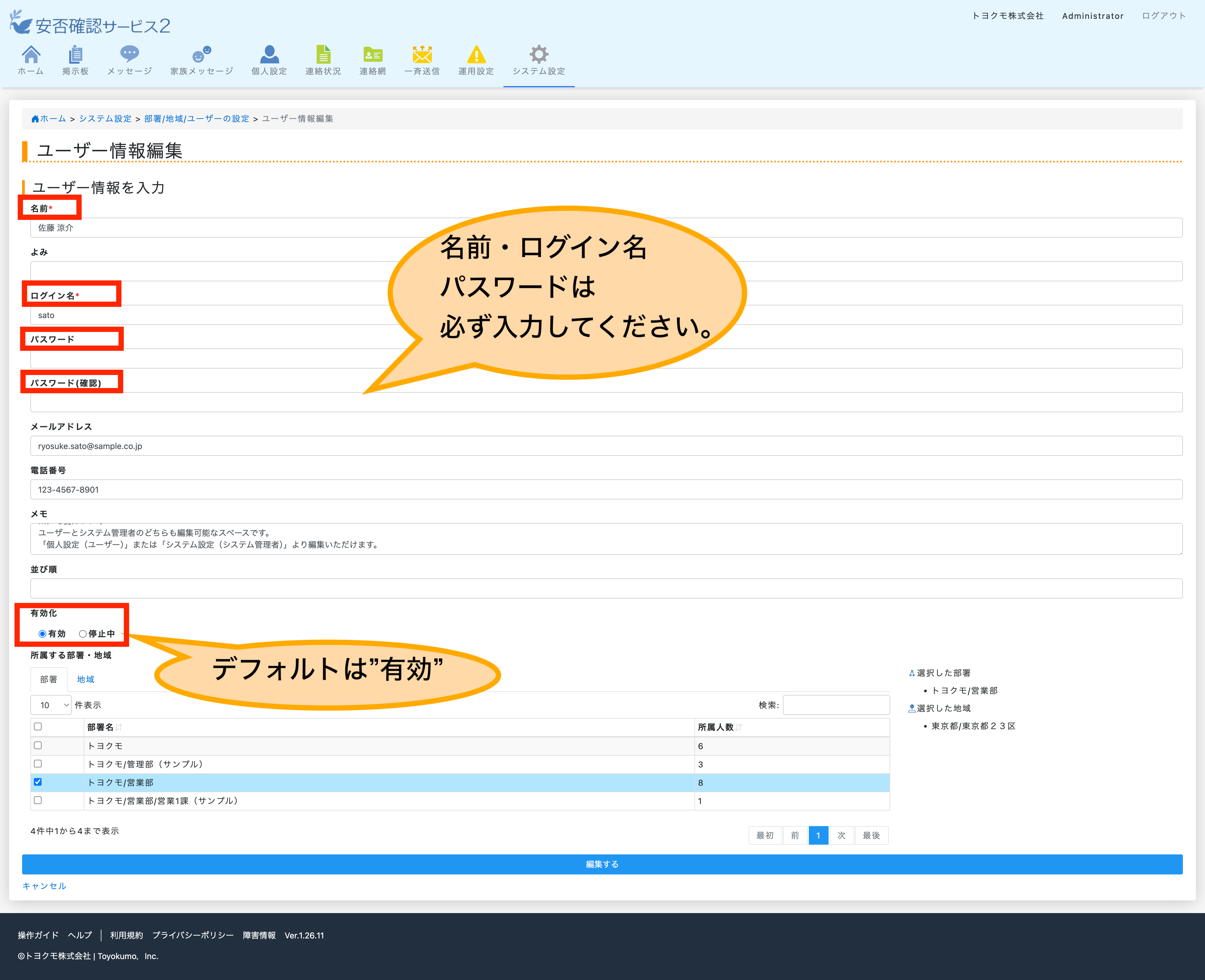Select the 停止中 radio button
The height and width of the screenshot is (980, 1205).
(83, 634)
